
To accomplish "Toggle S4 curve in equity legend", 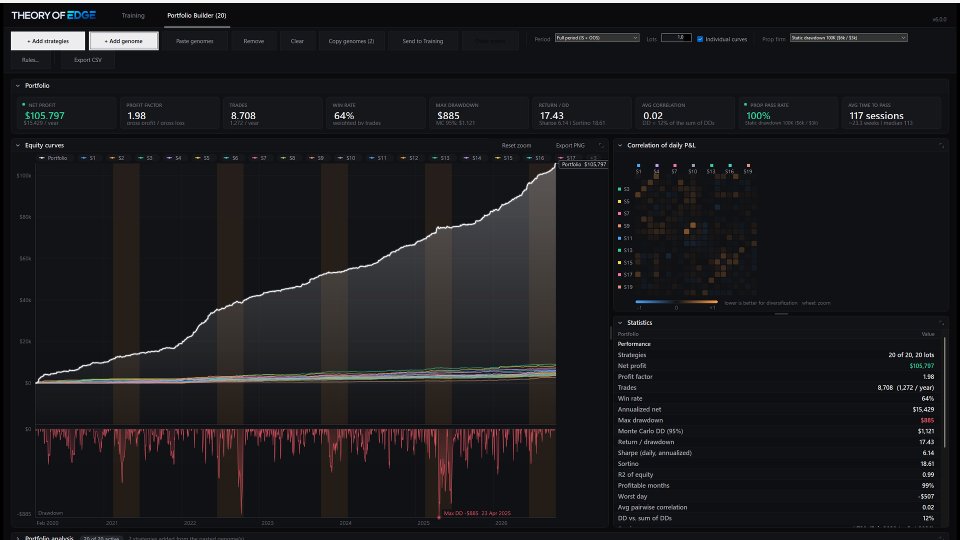I will pos(174,158).
